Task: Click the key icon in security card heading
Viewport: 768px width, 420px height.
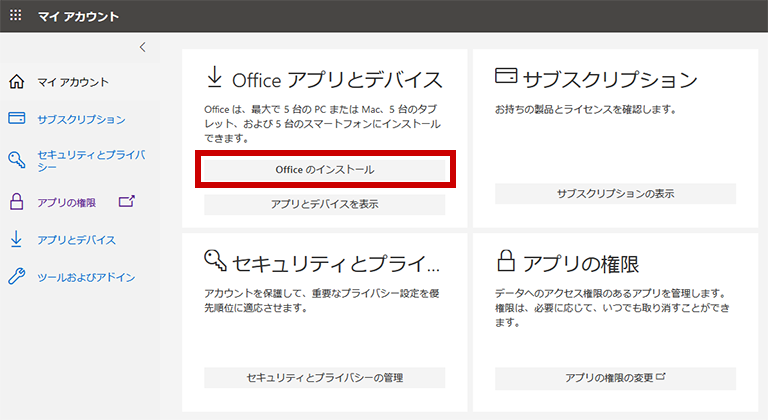Action: pyautogui.click(x=216, y=260)
